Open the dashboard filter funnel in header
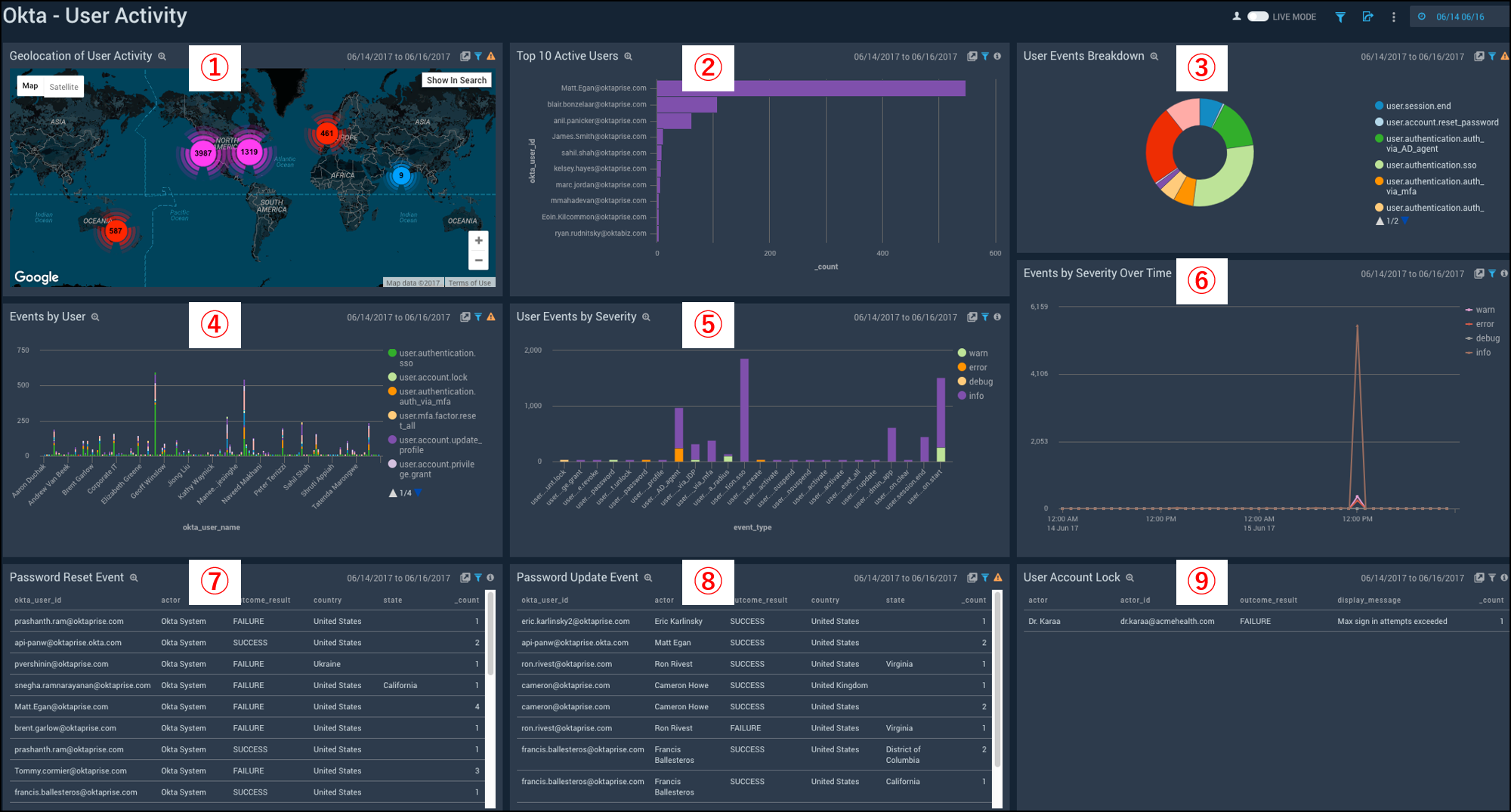Viewport: 1511px width, 812px height. click(1340, 17)
